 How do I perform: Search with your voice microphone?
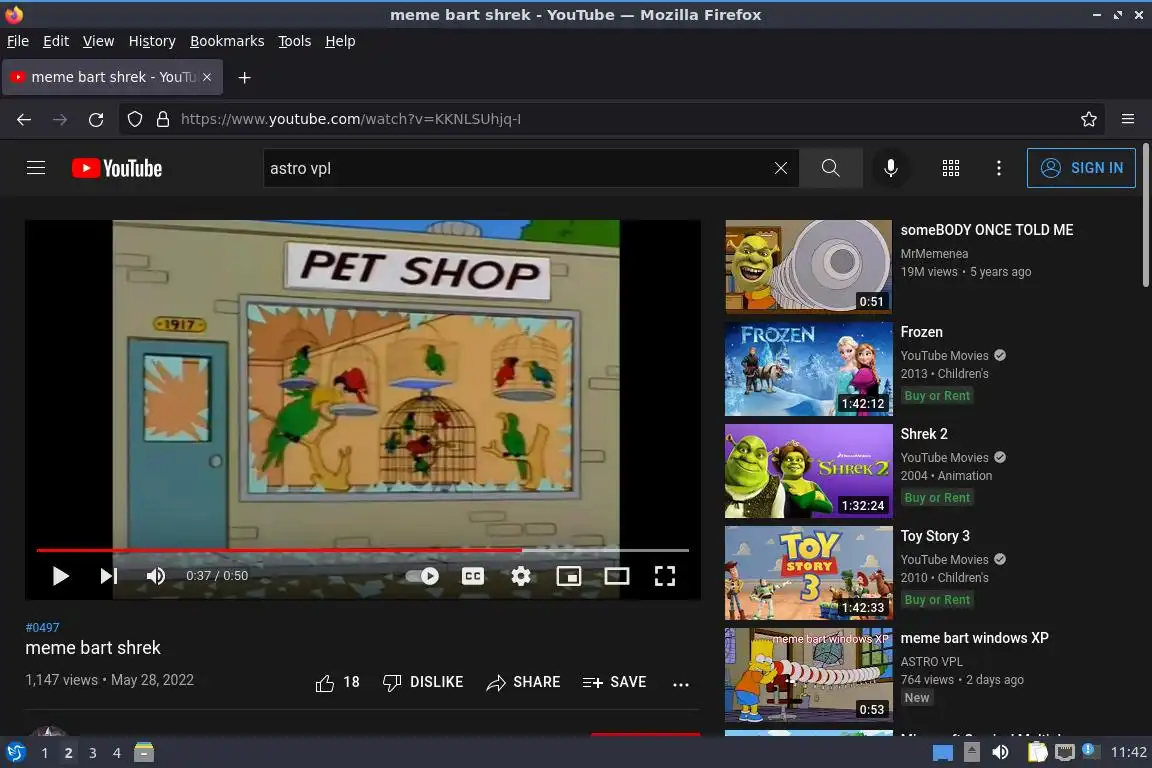tap(890, 168)
